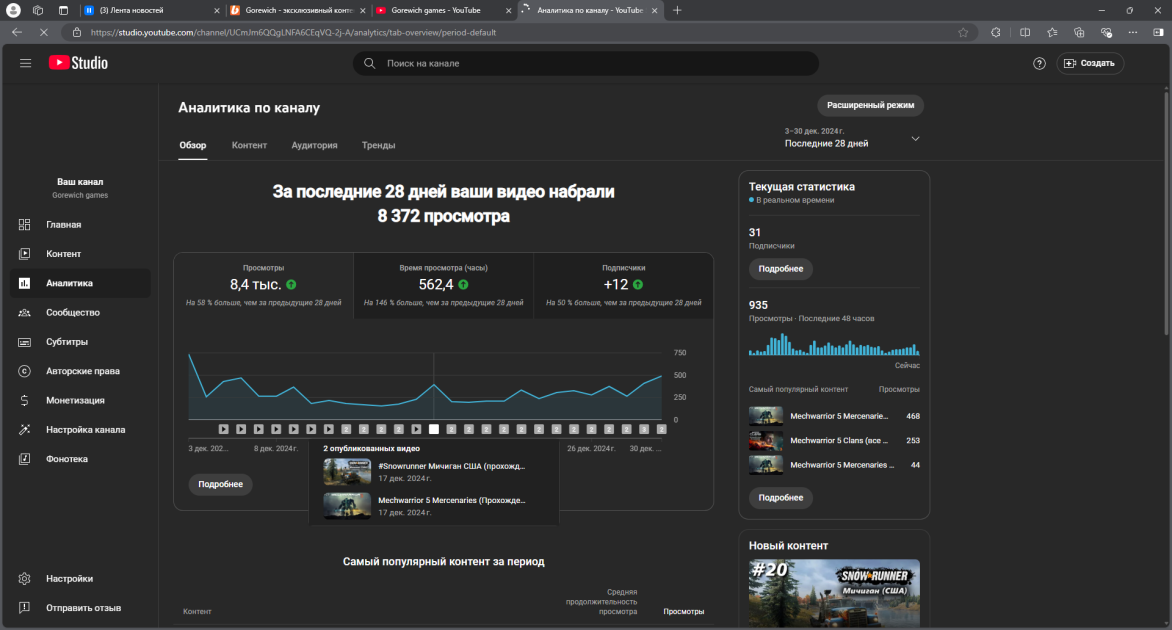Stop page loading with X icon

43,32
